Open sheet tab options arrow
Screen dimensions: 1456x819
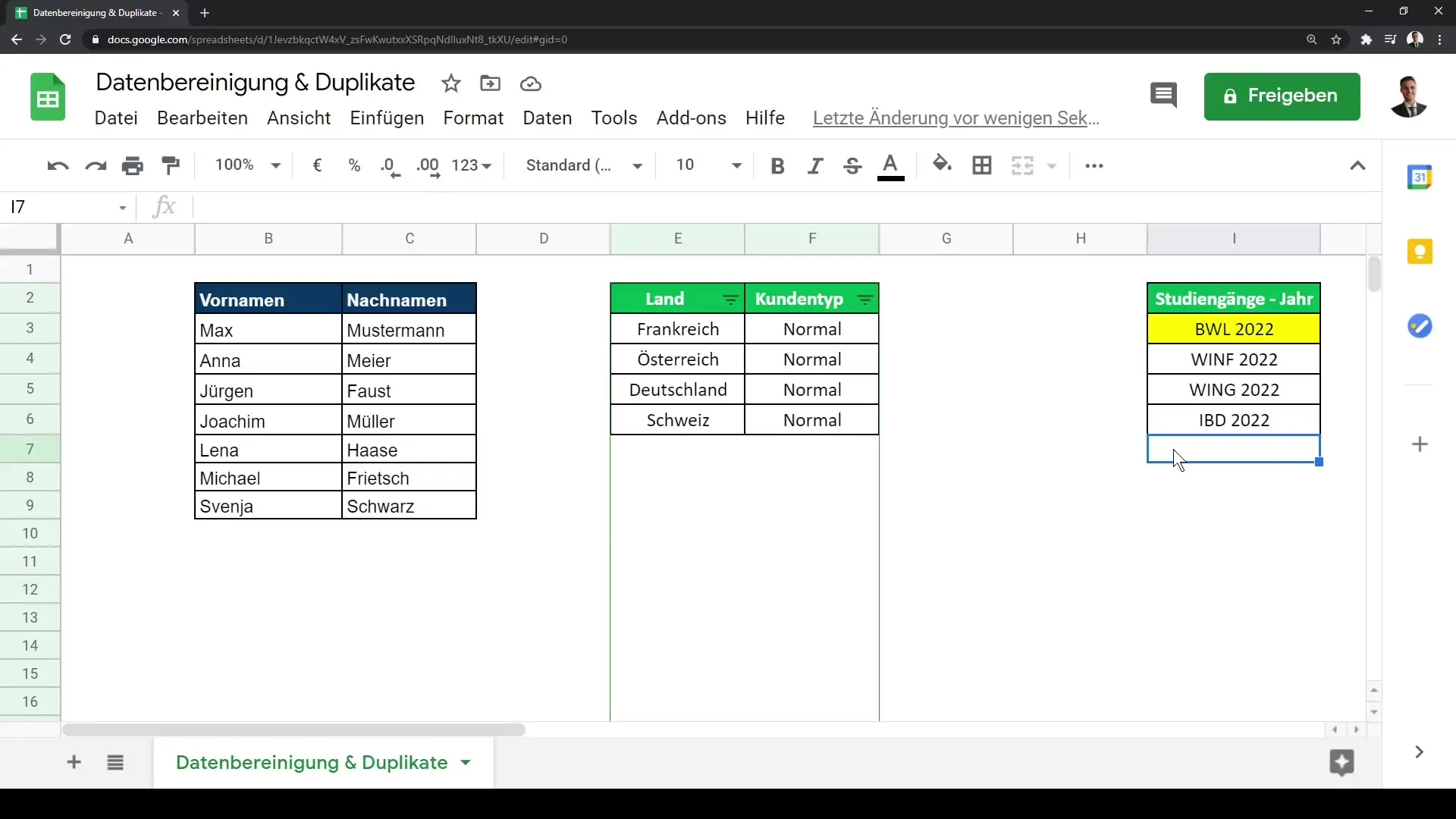tap(466, 763)
